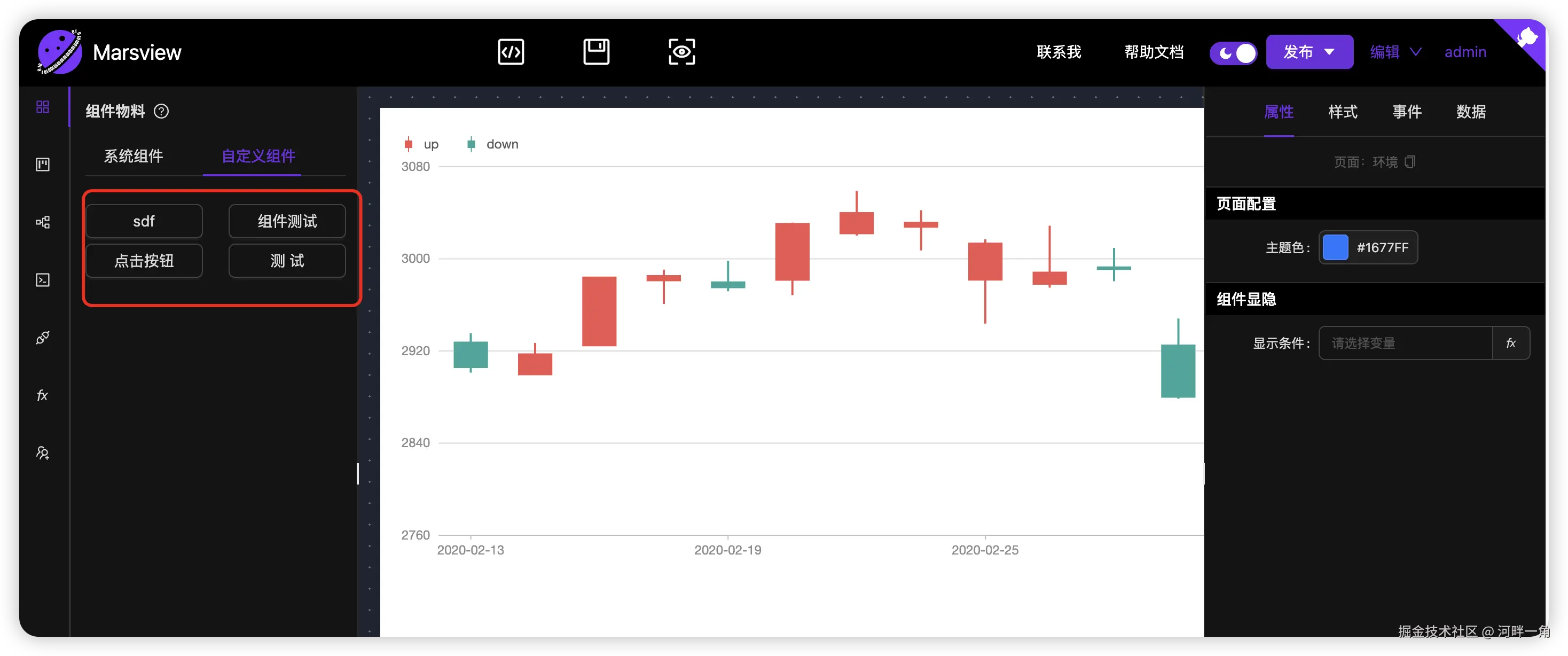Open the 主题色 #1677FF color swatch
1568x656 pixels.
point(1335,248)
